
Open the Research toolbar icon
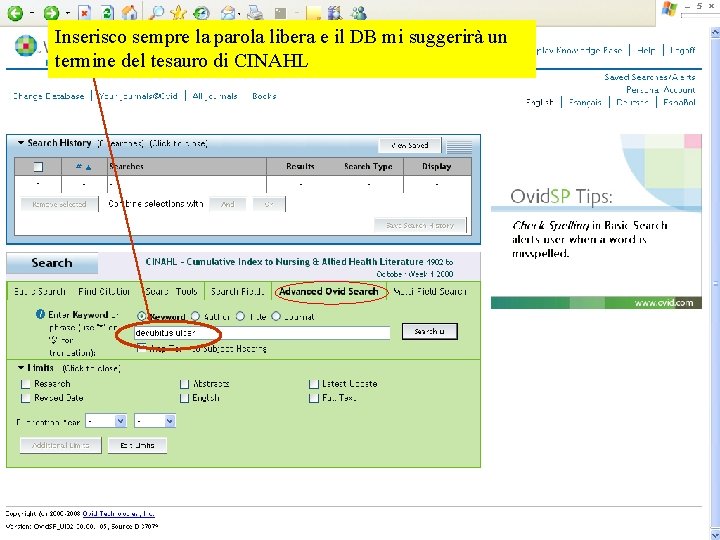(336, 13)
